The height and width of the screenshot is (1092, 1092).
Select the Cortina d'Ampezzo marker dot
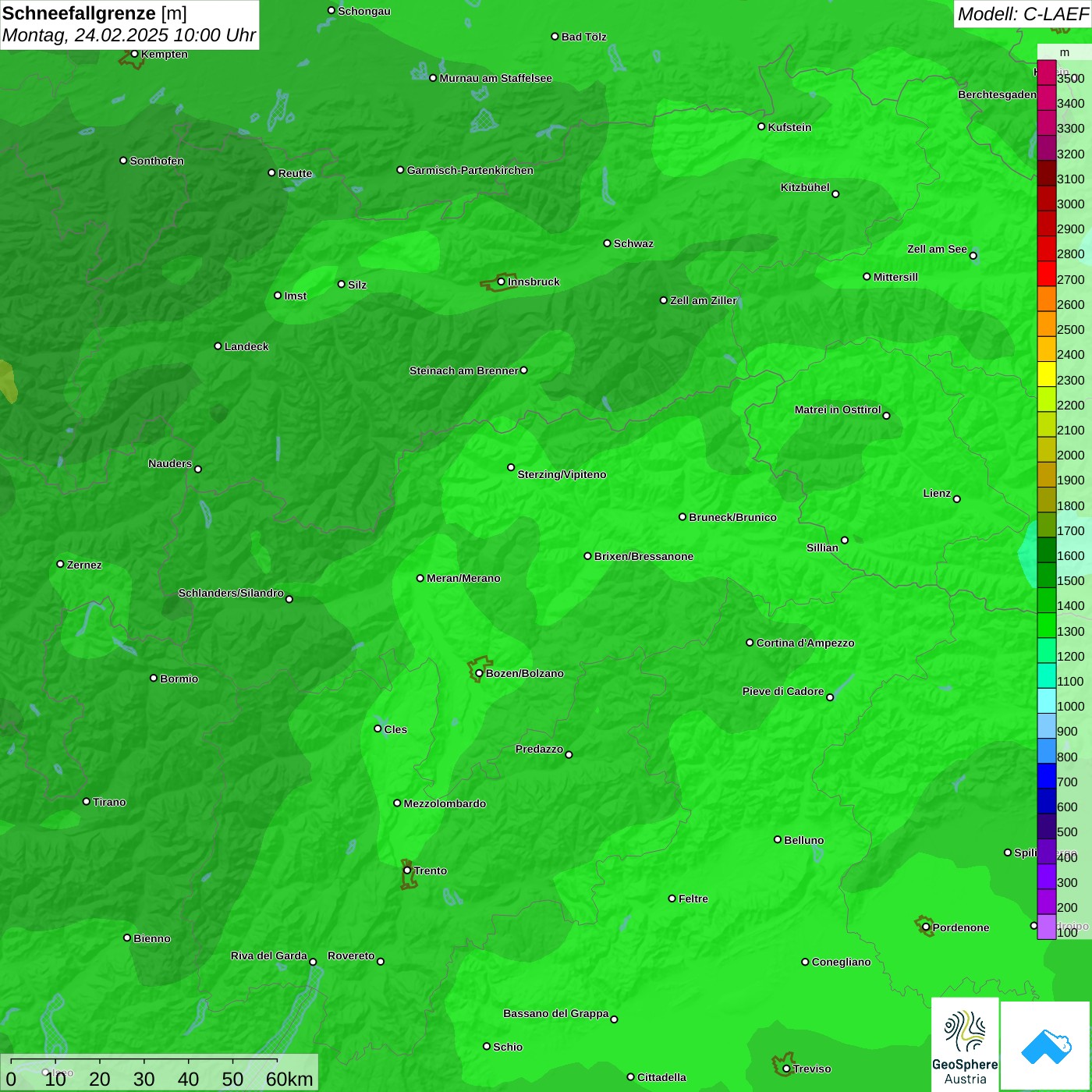(750, 643)
